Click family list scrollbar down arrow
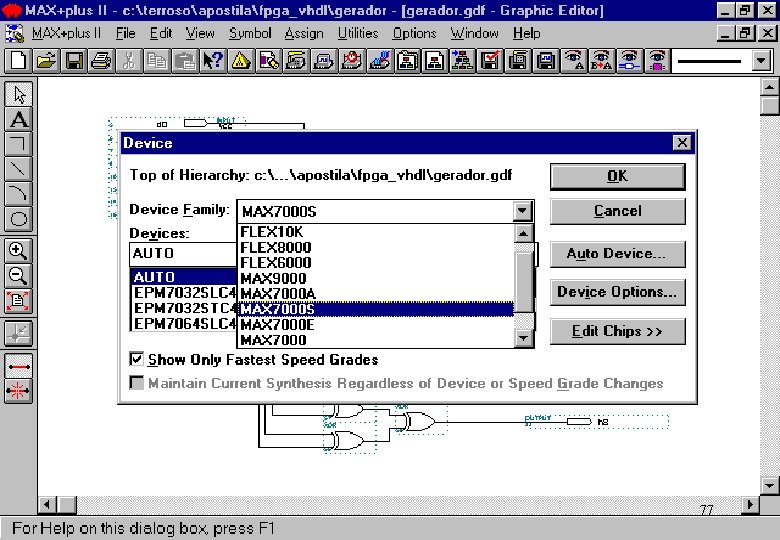This screenshot has width=780, height=540. coord(523,339)
